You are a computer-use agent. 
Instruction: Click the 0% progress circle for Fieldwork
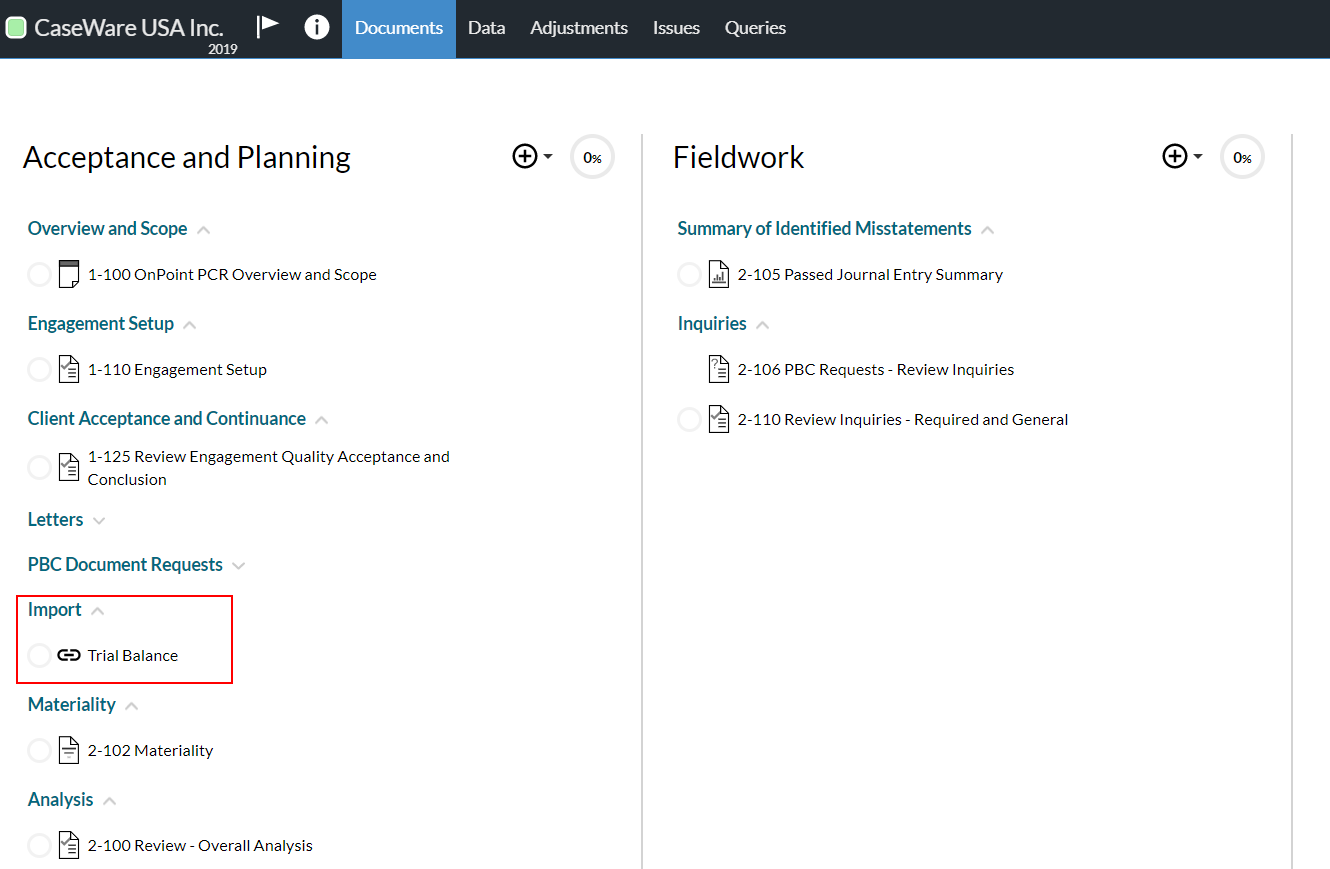[1242, 156]
